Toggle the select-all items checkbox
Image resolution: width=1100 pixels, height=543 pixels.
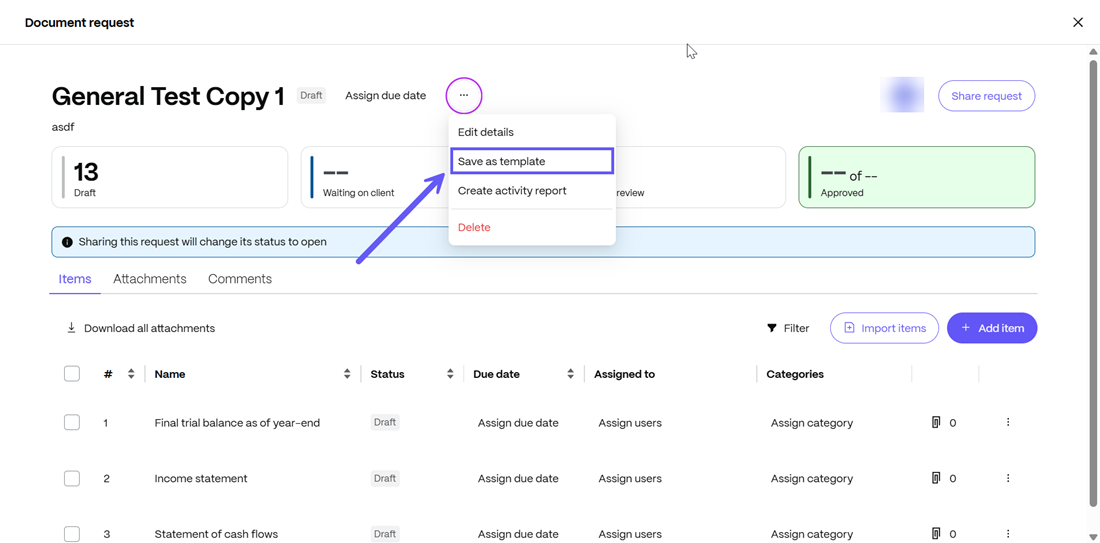point(72,374)
